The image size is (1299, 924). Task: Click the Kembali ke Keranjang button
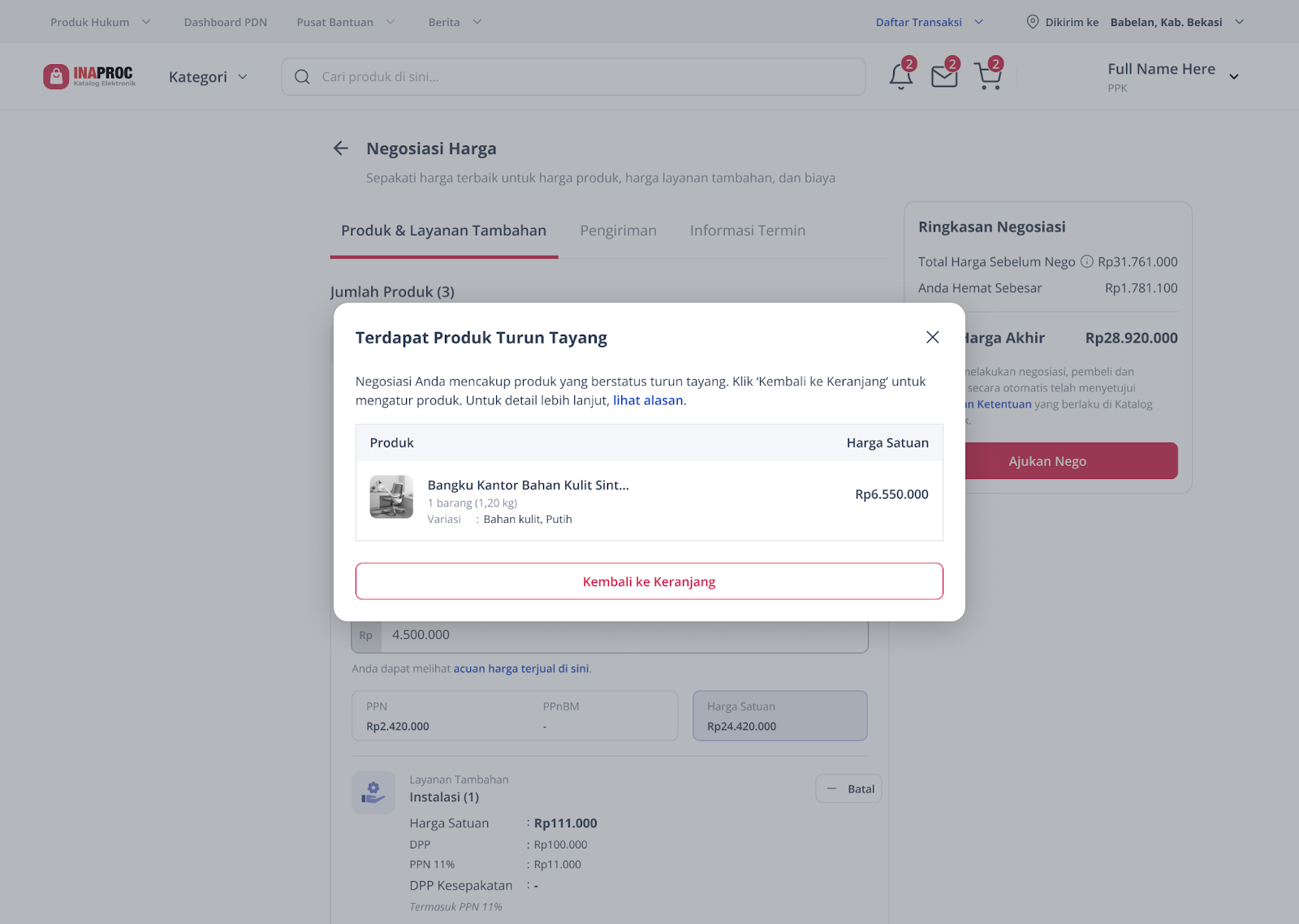pyautogui.click(x=649, y=581)
